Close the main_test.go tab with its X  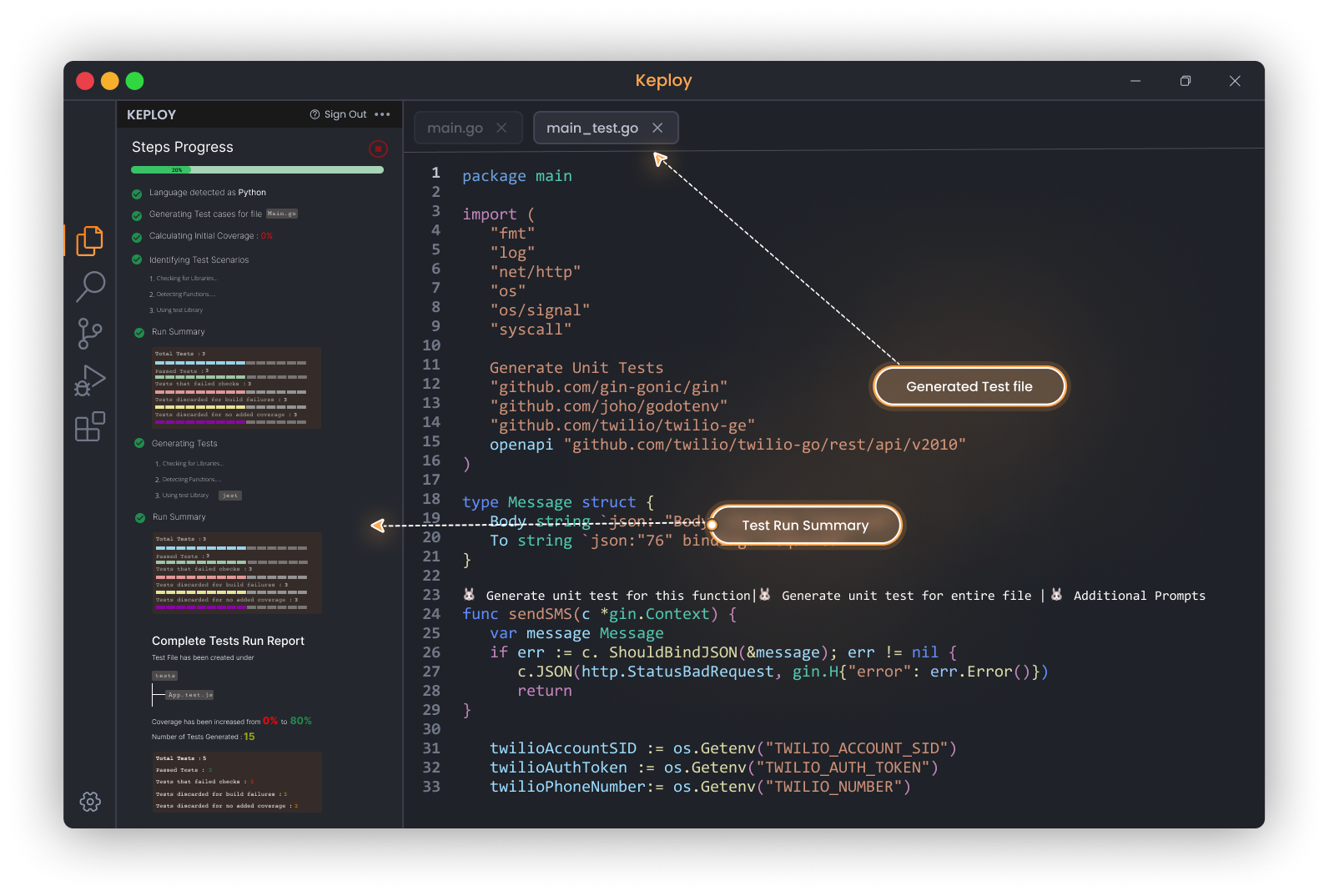pyautogui.click(x=657, y=128)
